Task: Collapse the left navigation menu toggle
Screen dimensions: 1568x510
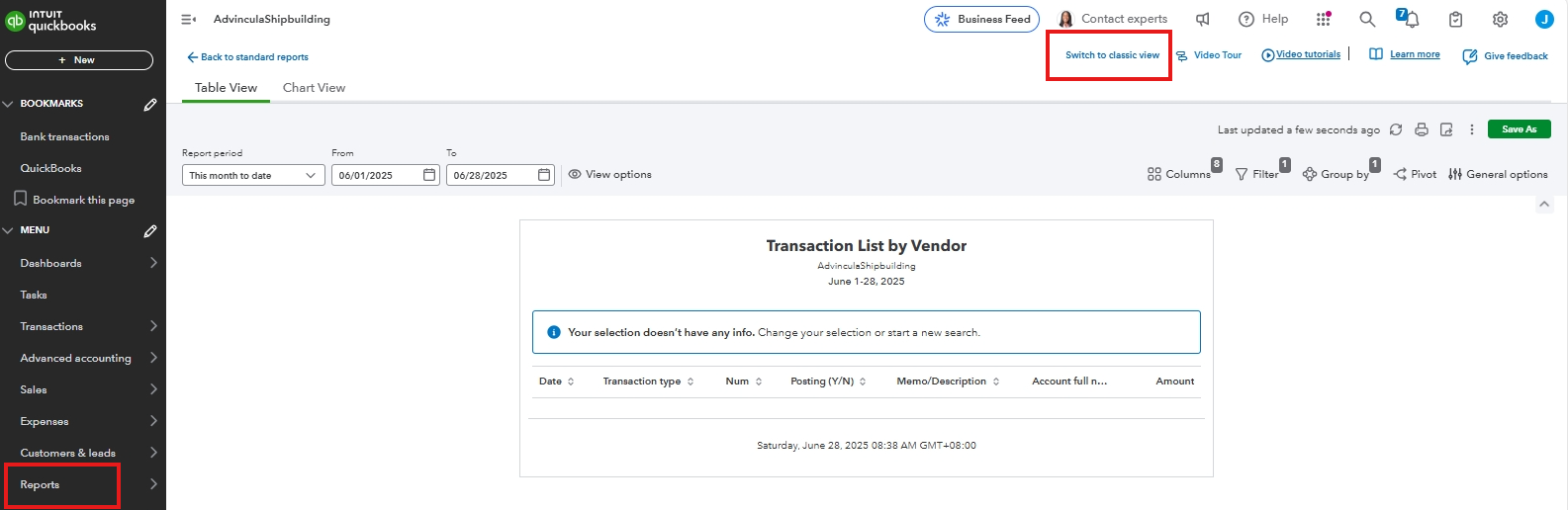Action: tap(188, 19)
